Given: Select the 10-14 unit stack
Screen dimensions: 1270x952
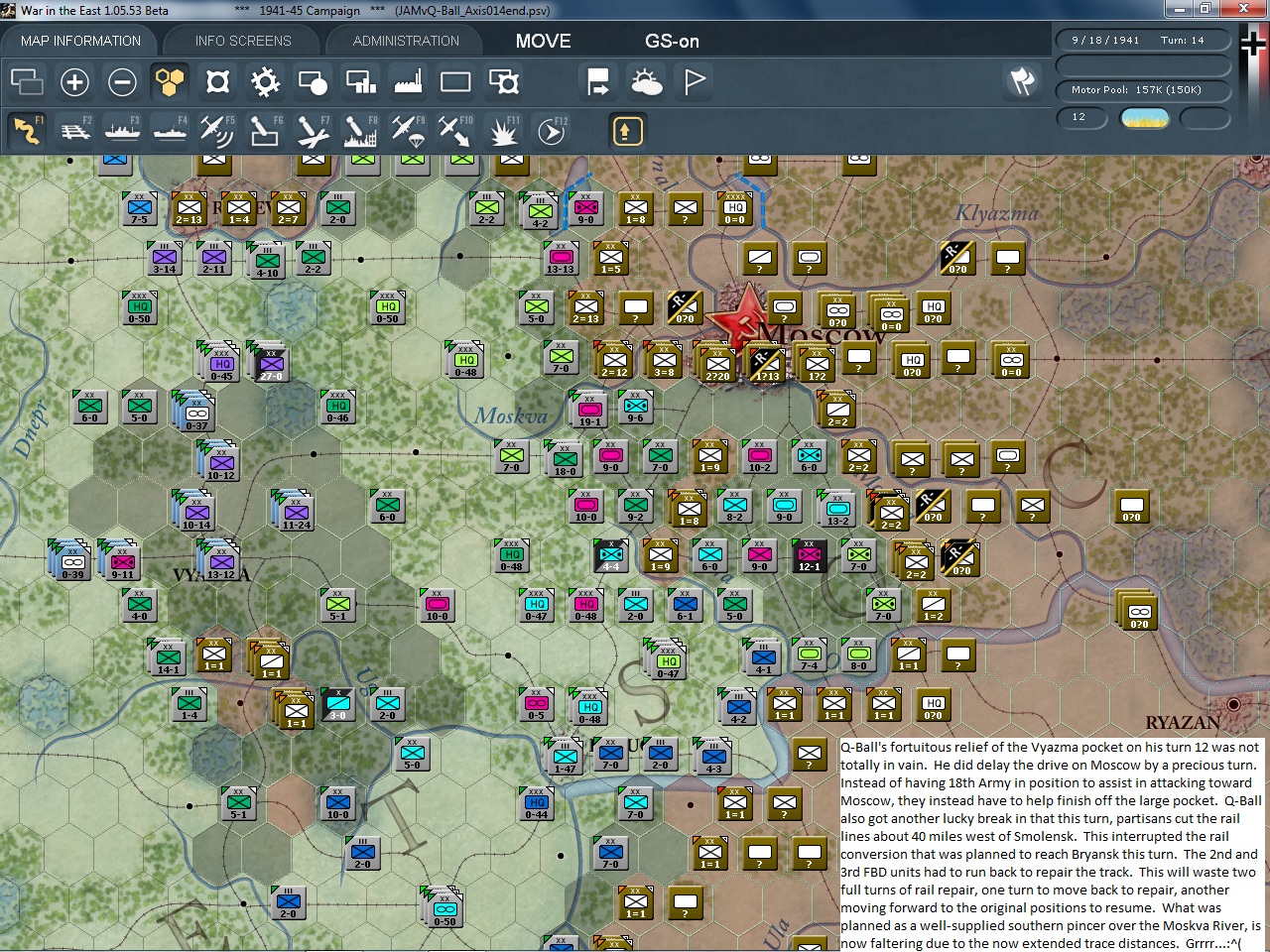Looking at the screenshot, I should (x=194, y=511).
